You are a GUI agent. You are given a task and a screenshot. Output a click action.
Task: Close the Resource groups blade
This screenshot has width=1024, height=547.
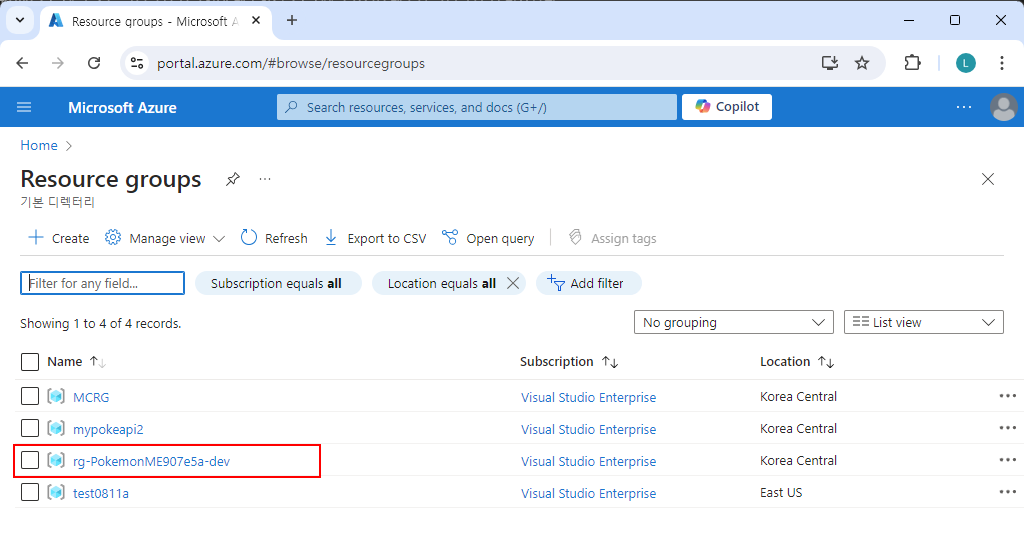click(987, 179)
